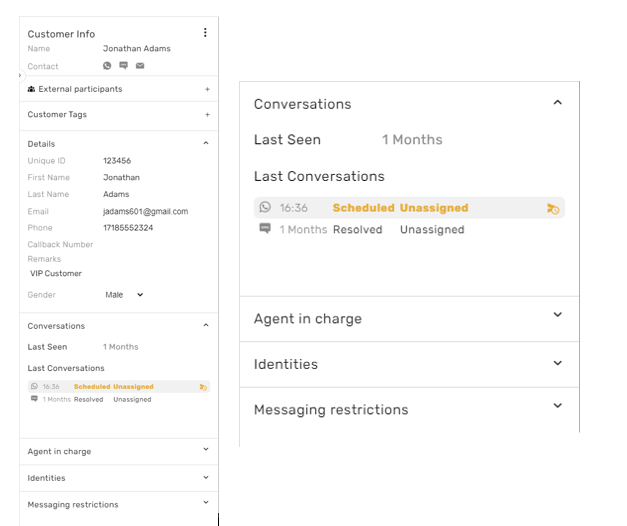Click the name Jonathan Adams
The image size is (627, 526).
pyautogui.click(x=137, y=49)
